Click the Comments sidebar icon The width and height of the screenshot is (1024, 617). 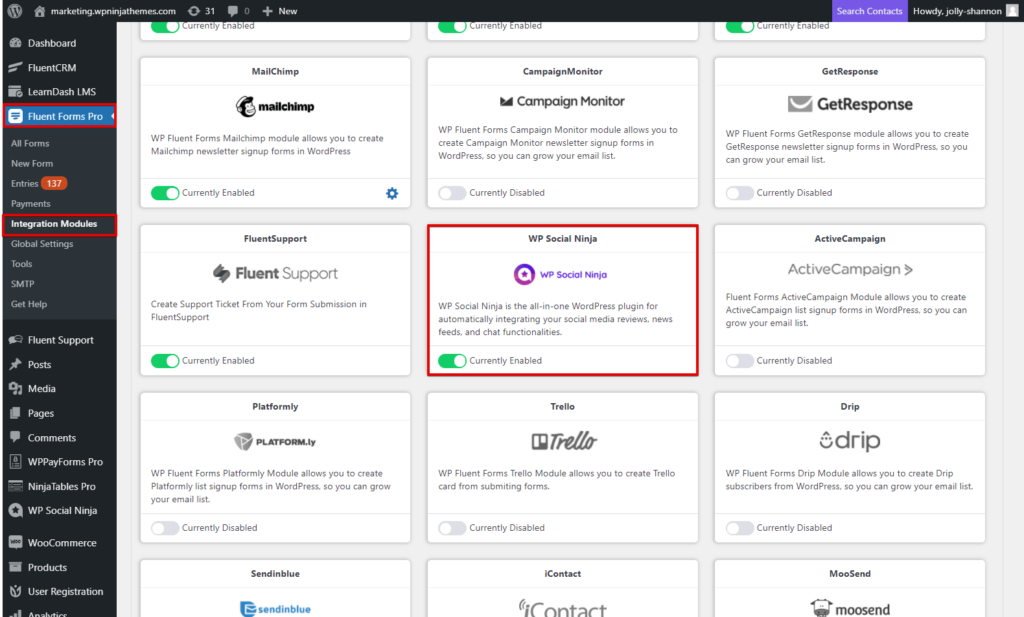pyautogui.click(x=16, y=437)
